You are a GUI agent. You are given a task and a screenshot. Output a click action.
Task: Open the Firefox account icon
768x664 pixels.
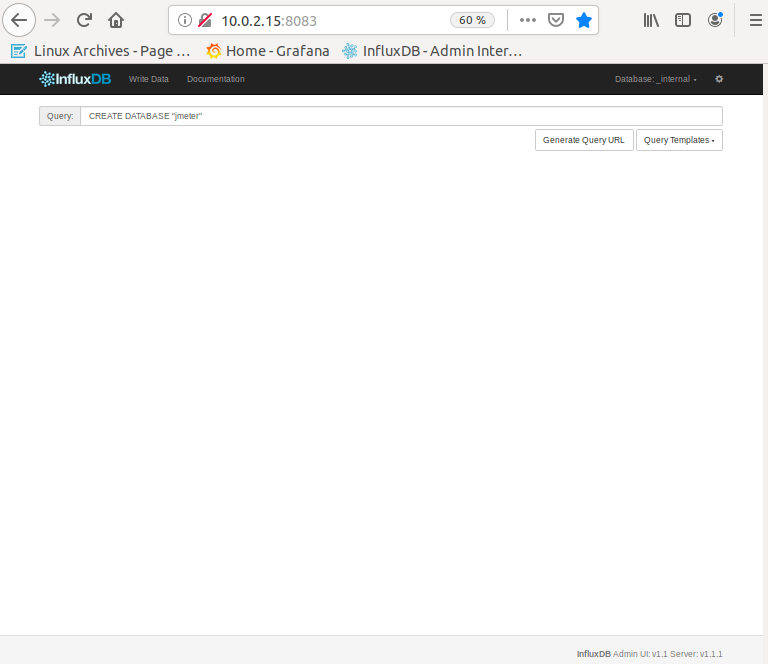click(x=715, y=20)
